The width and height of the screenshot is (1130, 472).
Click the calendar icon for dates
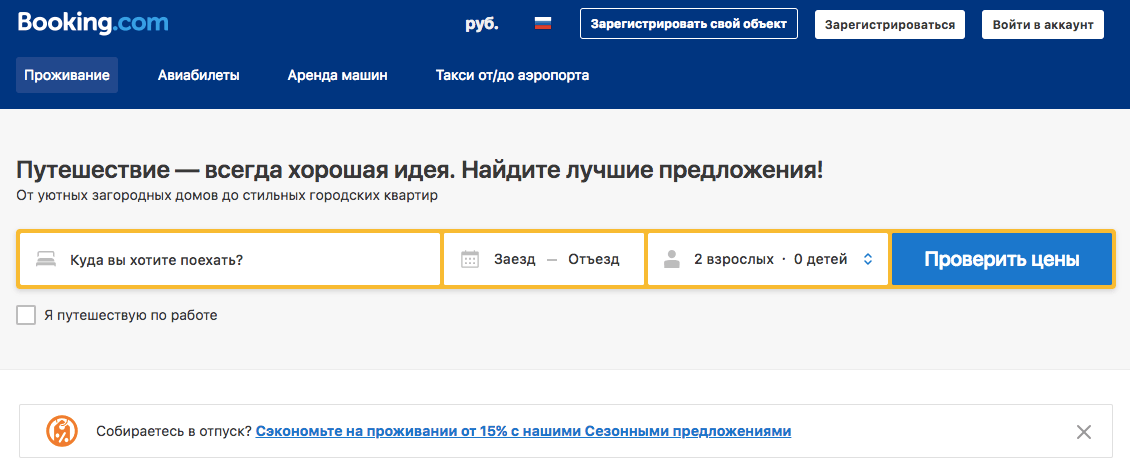(x=470, y=259)
